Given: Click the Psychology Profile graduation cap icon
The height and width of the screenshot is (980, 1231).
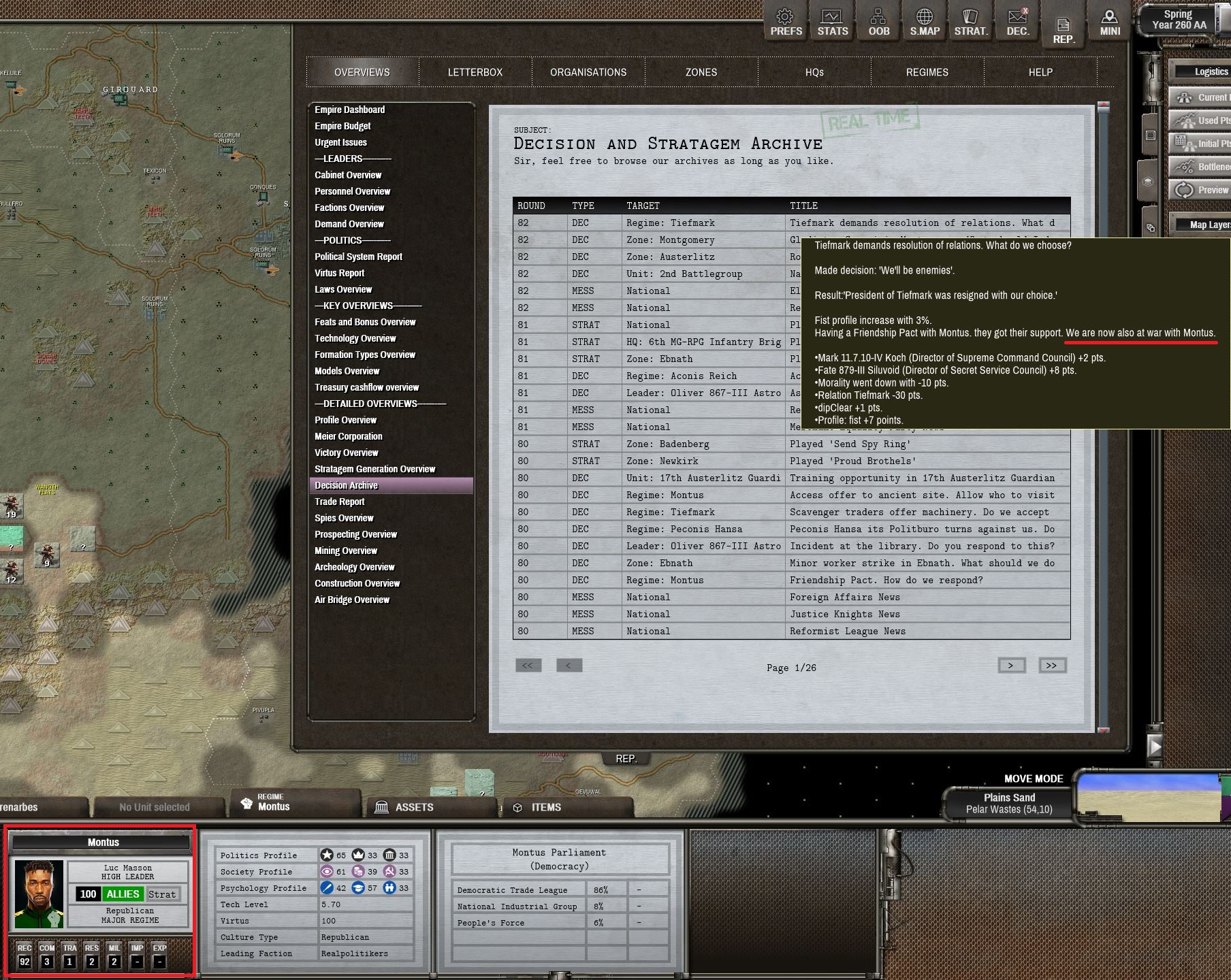Looking at the screenshot, I should 358,887.
